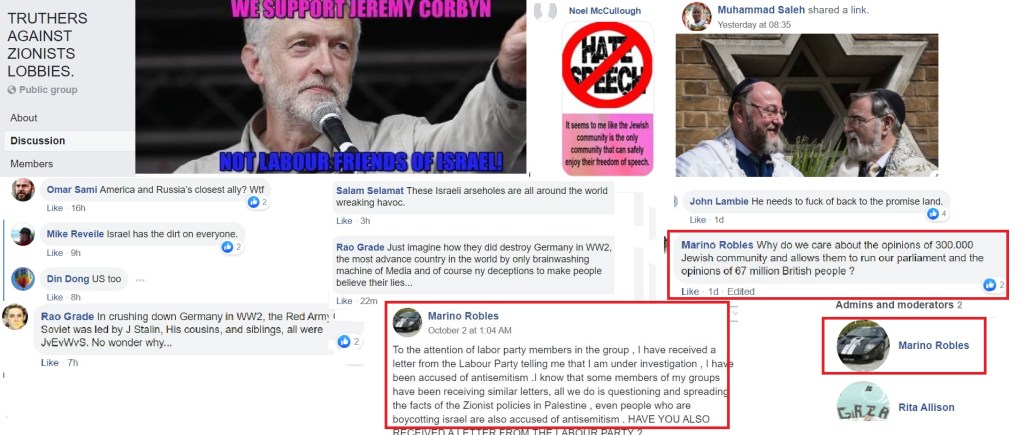Click the three-dot options beside Din Dong's comment
The image size is (1024, 435).
coord(140,280)
